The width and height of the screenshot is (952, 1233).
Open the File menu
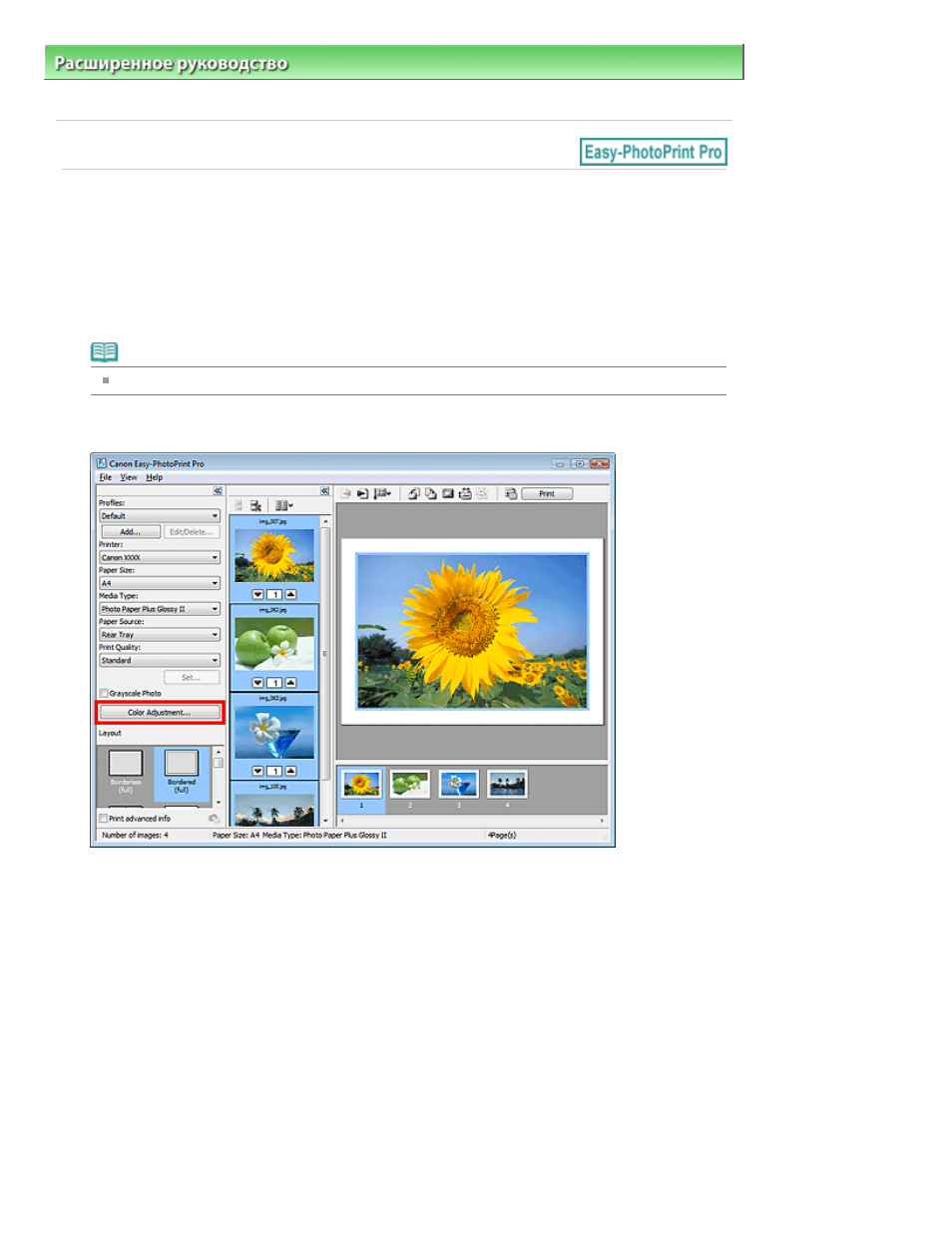point(106,477)
